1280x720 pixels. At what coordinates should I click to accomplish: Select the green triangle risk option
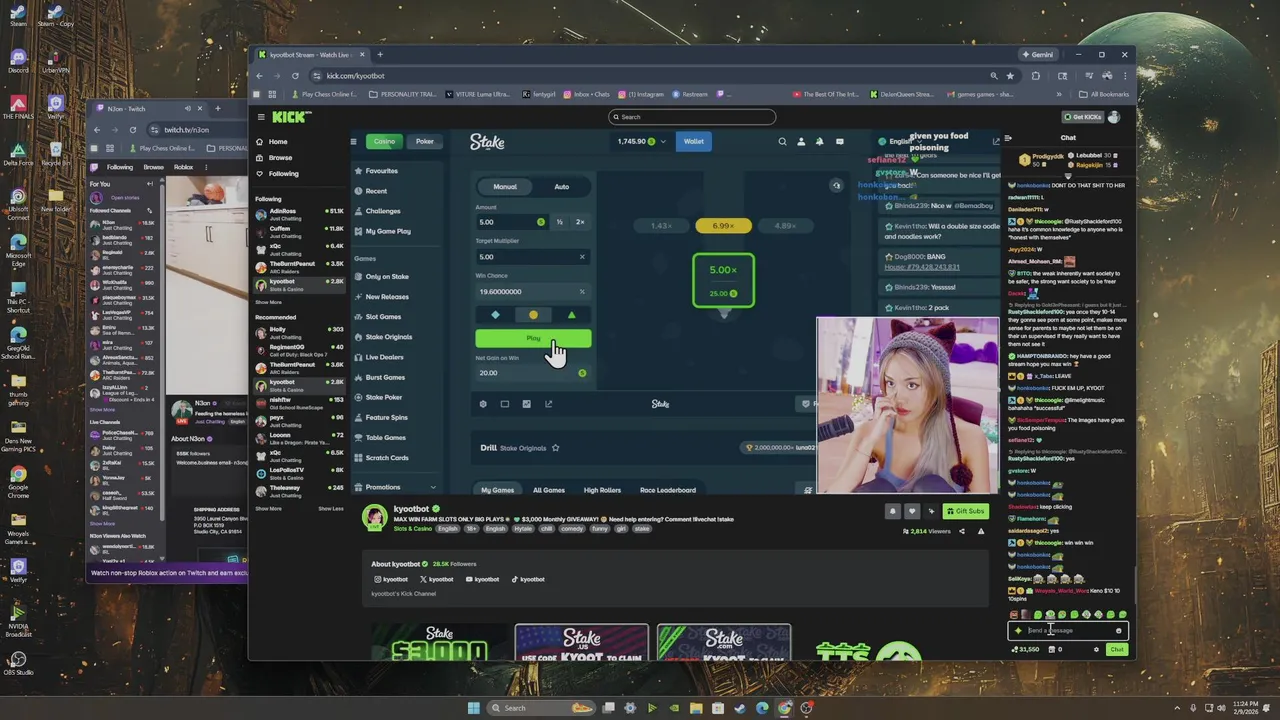point(571,315)
